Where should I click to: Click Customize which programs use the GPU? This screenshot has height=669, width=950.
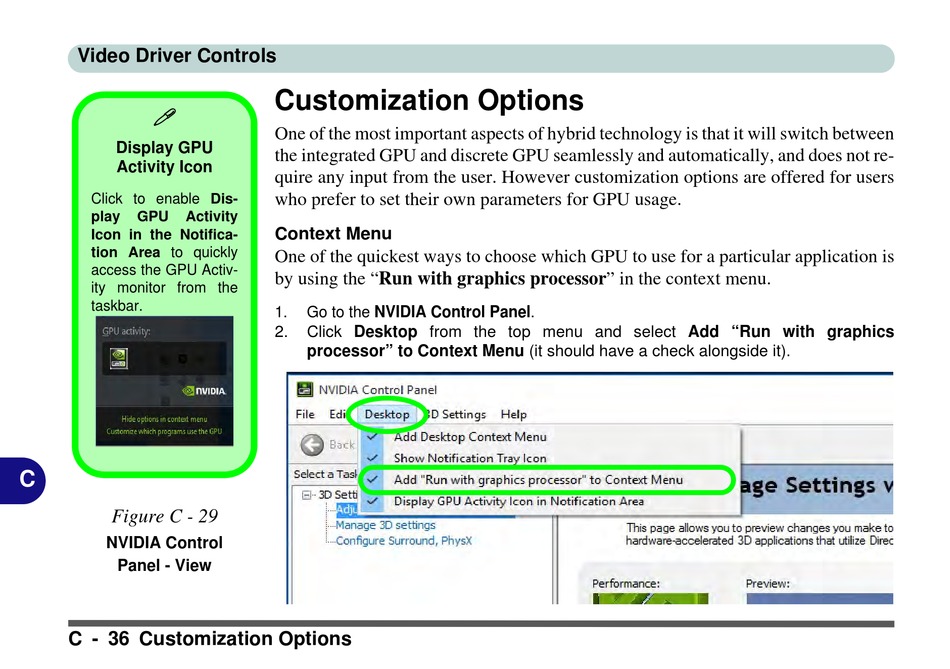164,431
